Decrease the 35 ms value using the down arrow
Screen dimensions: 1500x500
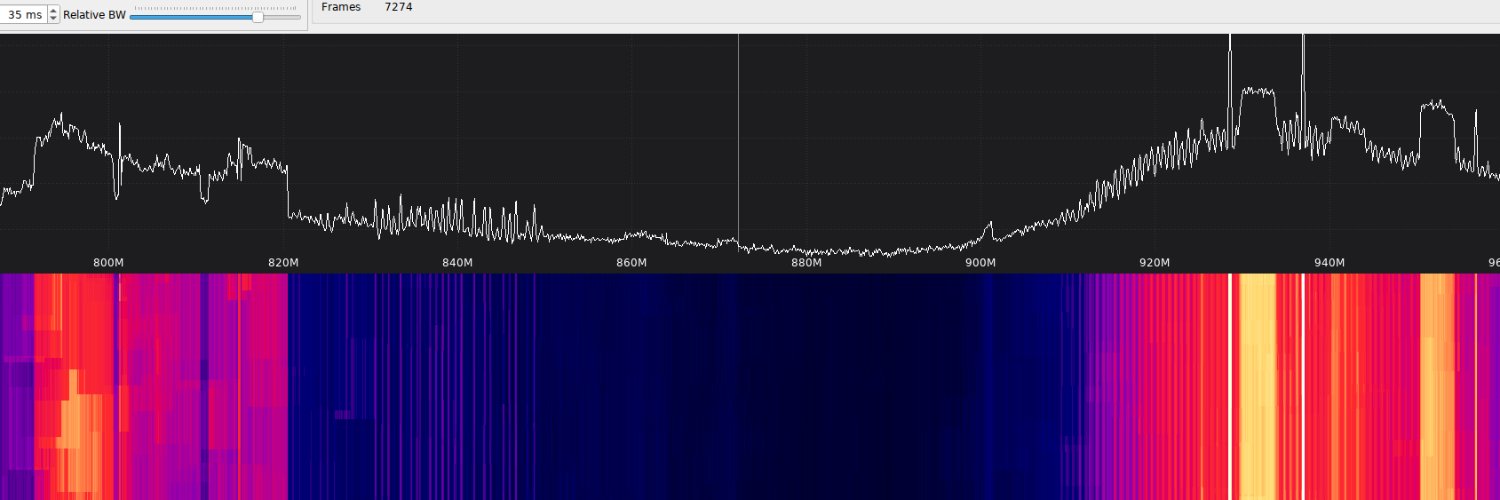click(53, 19)
